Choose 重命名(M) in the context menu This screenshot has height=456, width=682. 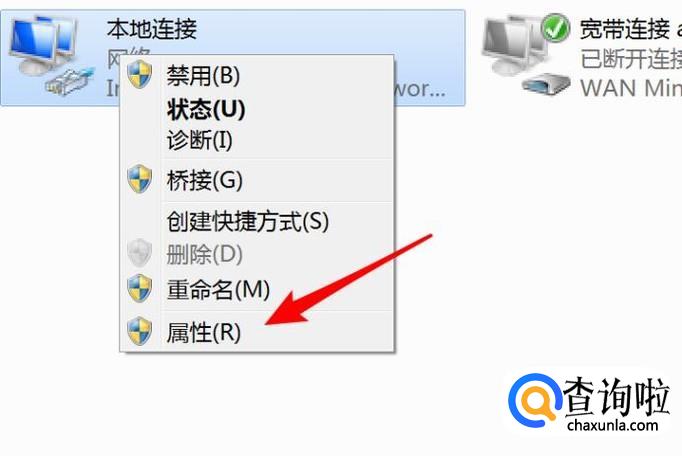tap(257, 289)
